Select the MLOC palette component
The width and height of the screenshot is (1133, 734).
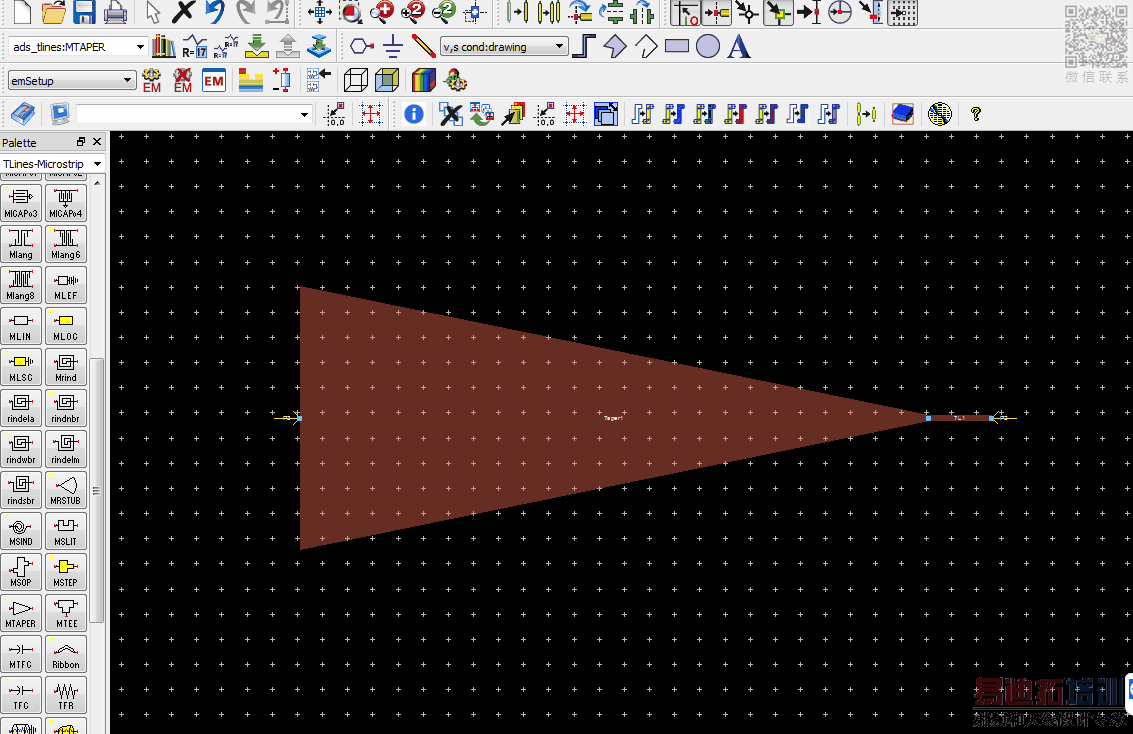click(66, 326)
